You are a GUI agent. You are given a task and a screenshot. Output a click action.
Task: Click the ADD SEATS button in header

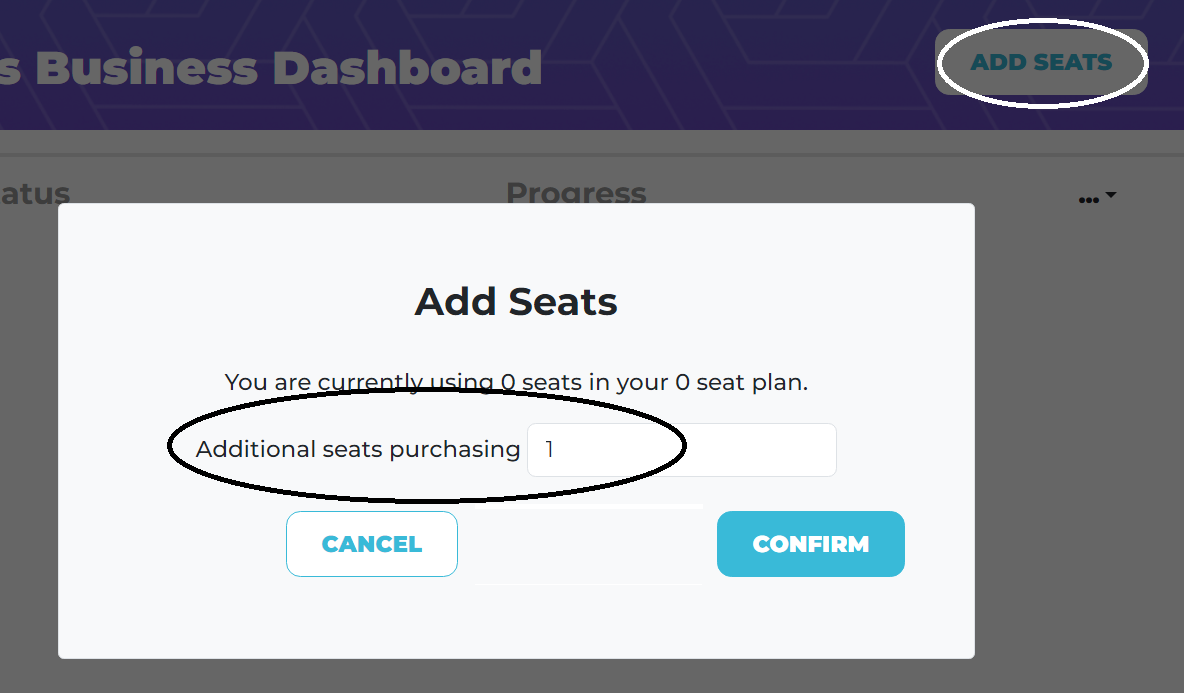point(1041,62)
